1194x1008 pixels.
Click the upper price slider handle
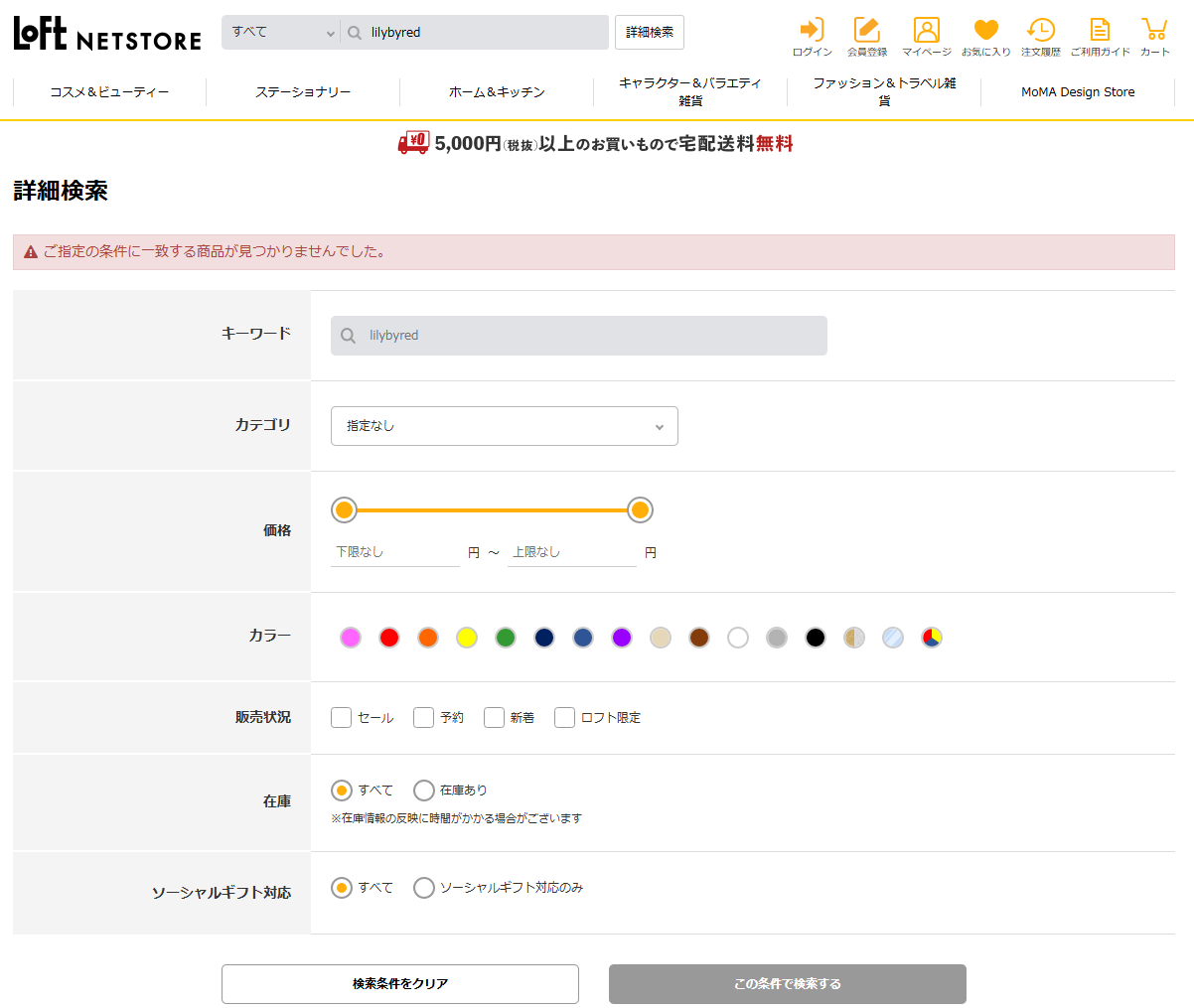pos(641,510)
